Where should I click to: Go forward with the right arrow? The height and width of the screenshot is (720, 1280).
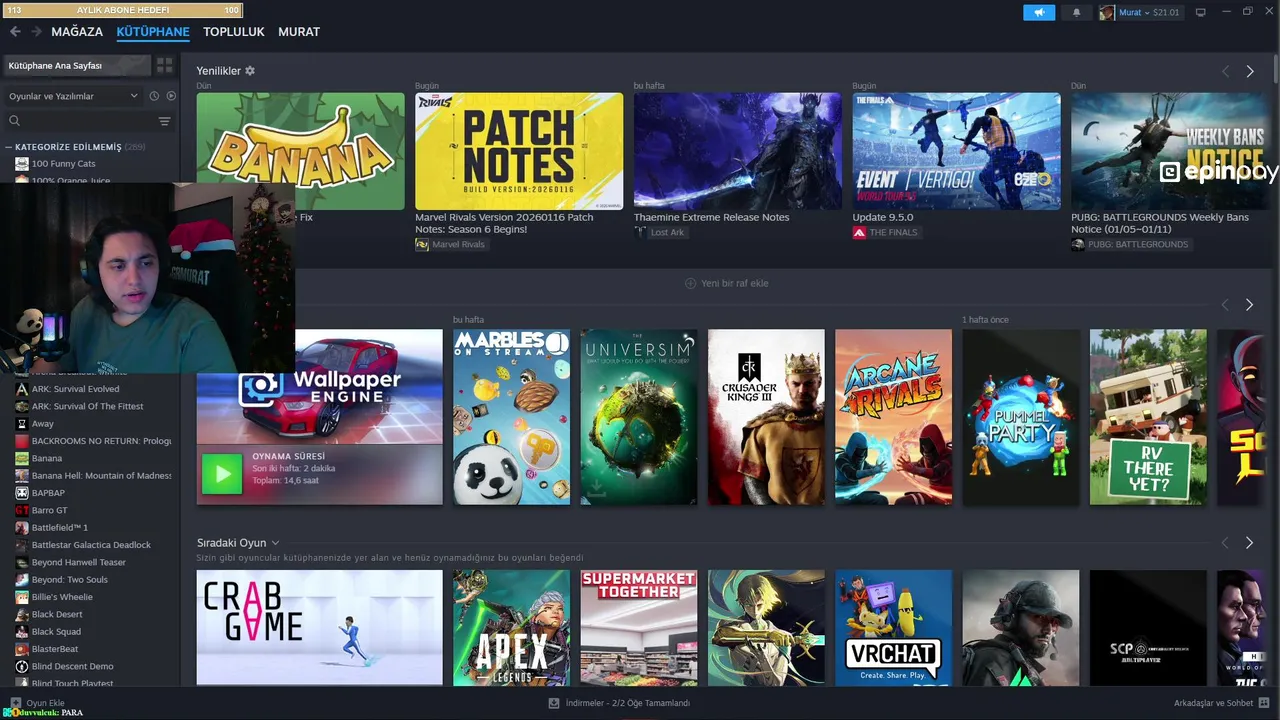[x=37, y=32]
